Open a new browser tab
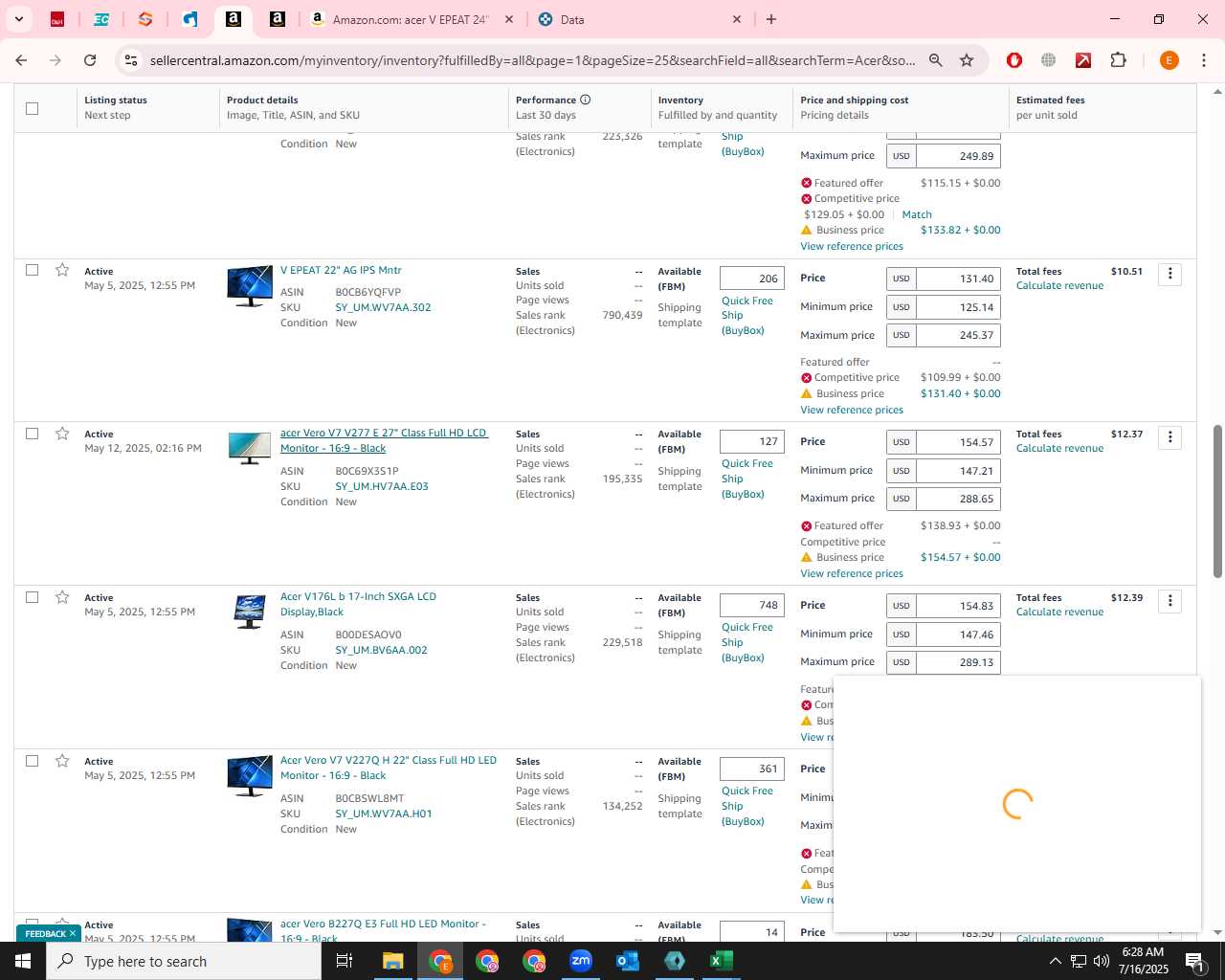1225x980 pixels. coord(771,19)
